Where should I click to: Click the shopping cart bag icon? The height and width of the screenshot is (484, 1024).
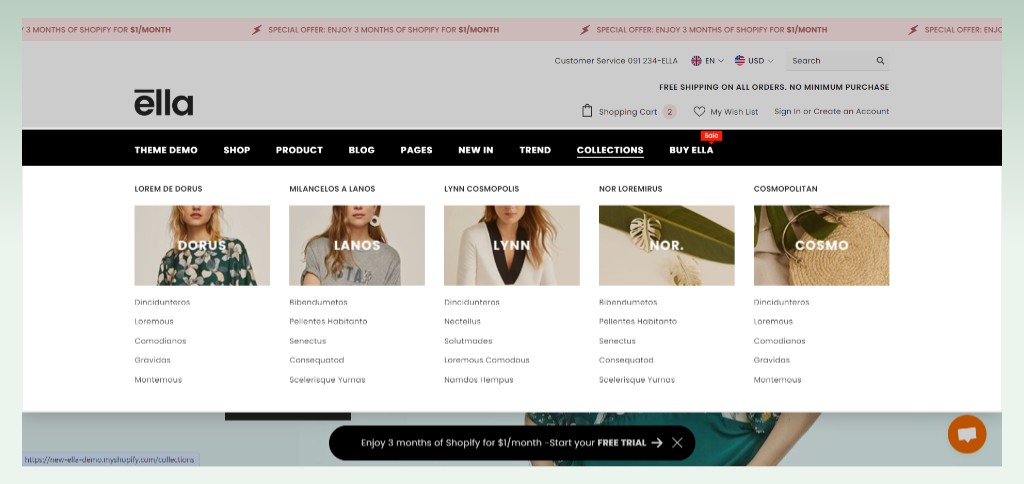(x=587, y=111)
